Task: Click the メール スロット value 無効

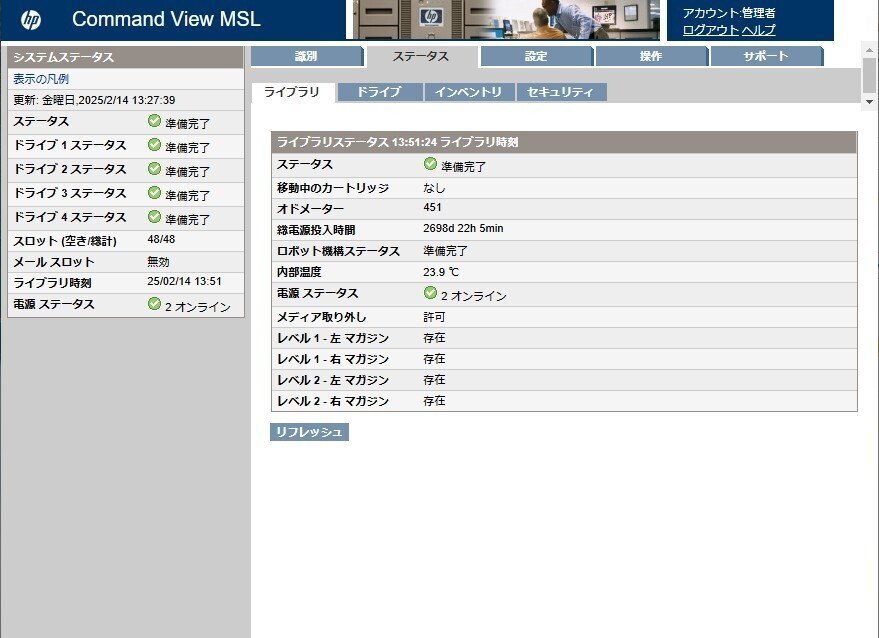Action: (158, 262)
